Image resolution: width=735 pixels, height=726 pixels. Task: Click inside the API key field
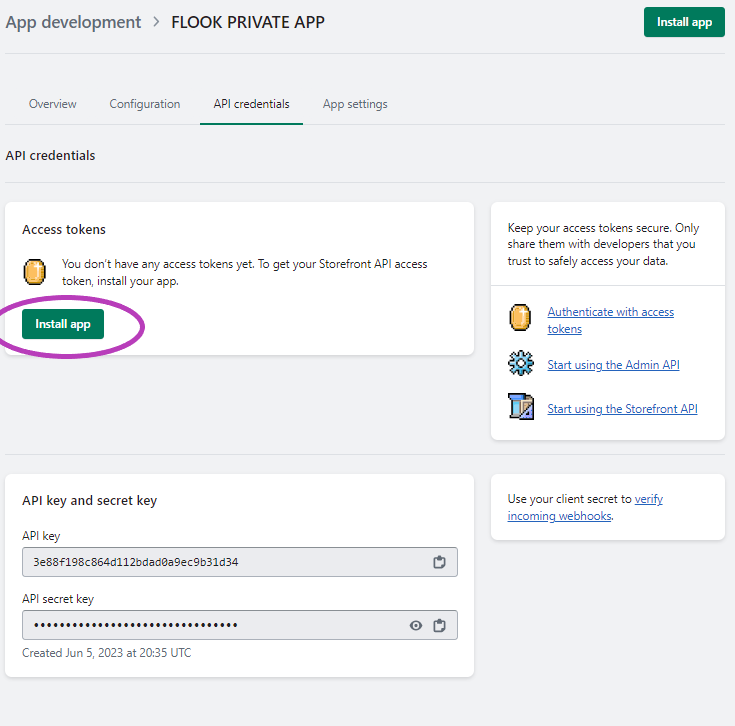tap(240, 562)
